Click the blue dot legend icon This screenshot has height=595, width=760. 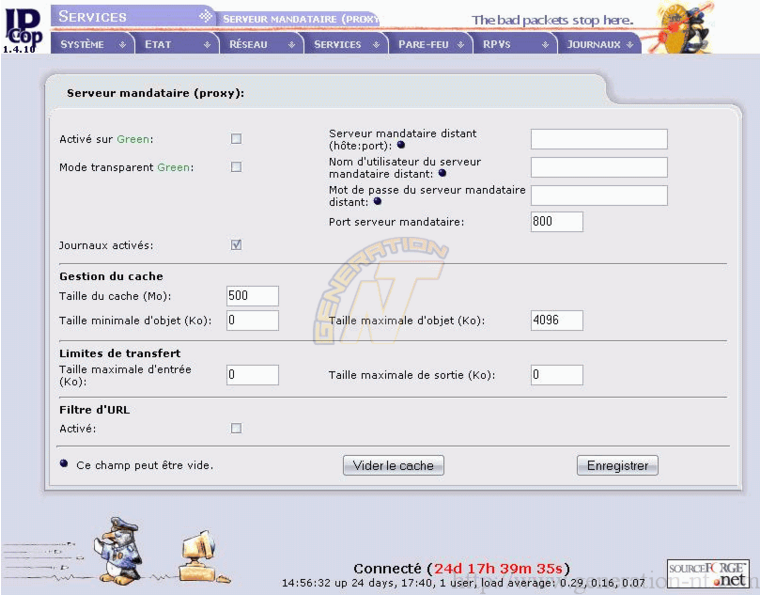click(64, 464)
